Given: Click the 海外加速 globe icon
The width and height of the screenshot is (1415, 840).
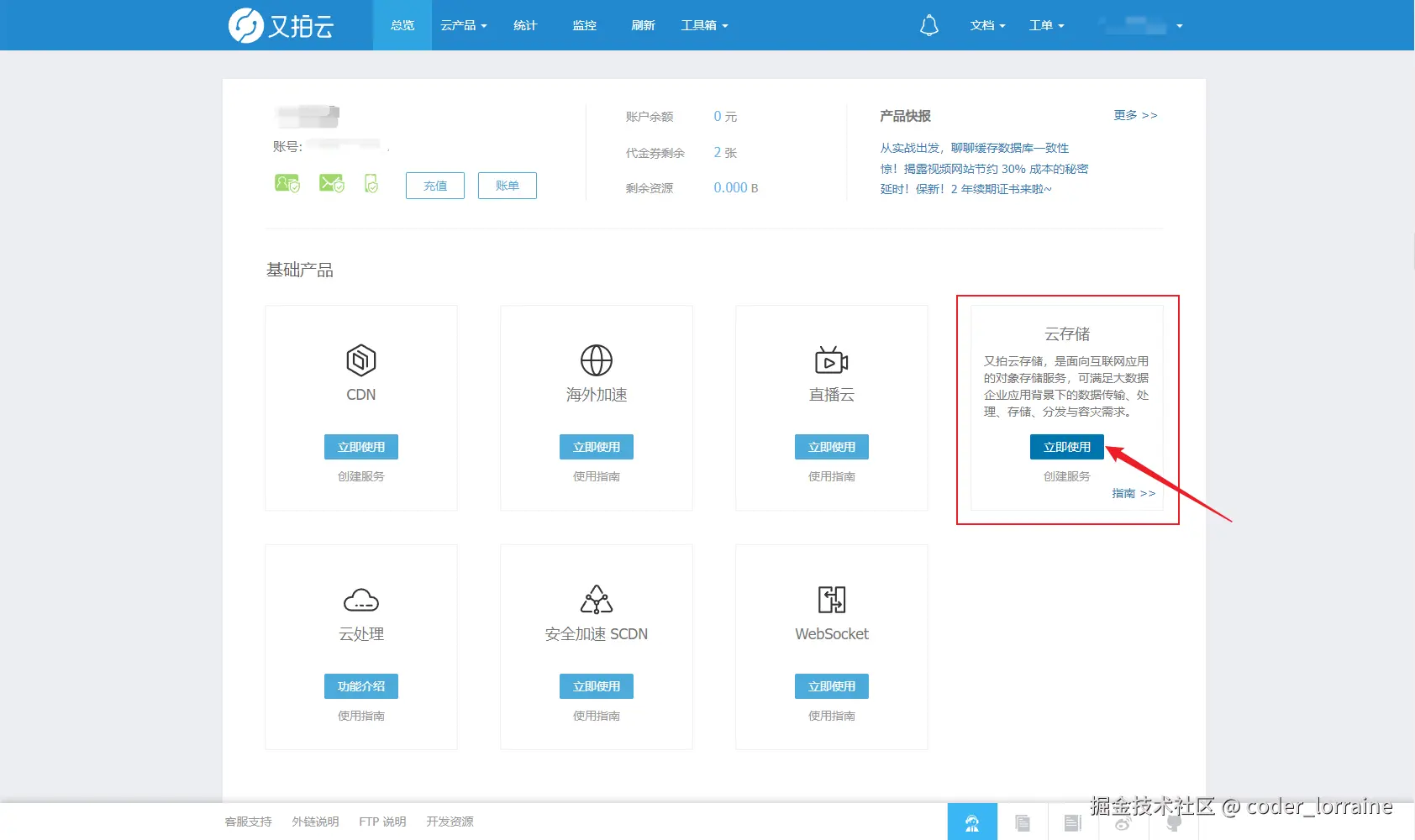Looking at the screenshot, I should pyautogui.click(x=597, y=360).
